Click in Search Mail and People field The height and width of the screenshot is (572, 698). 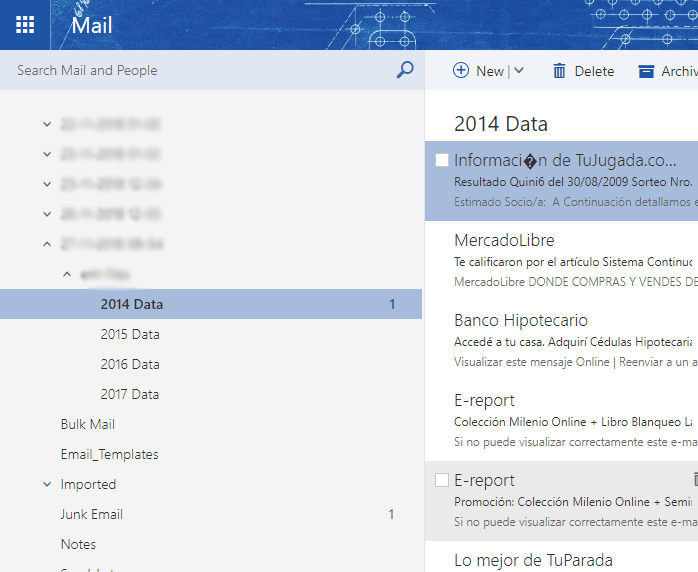click(x=212, y=70)
